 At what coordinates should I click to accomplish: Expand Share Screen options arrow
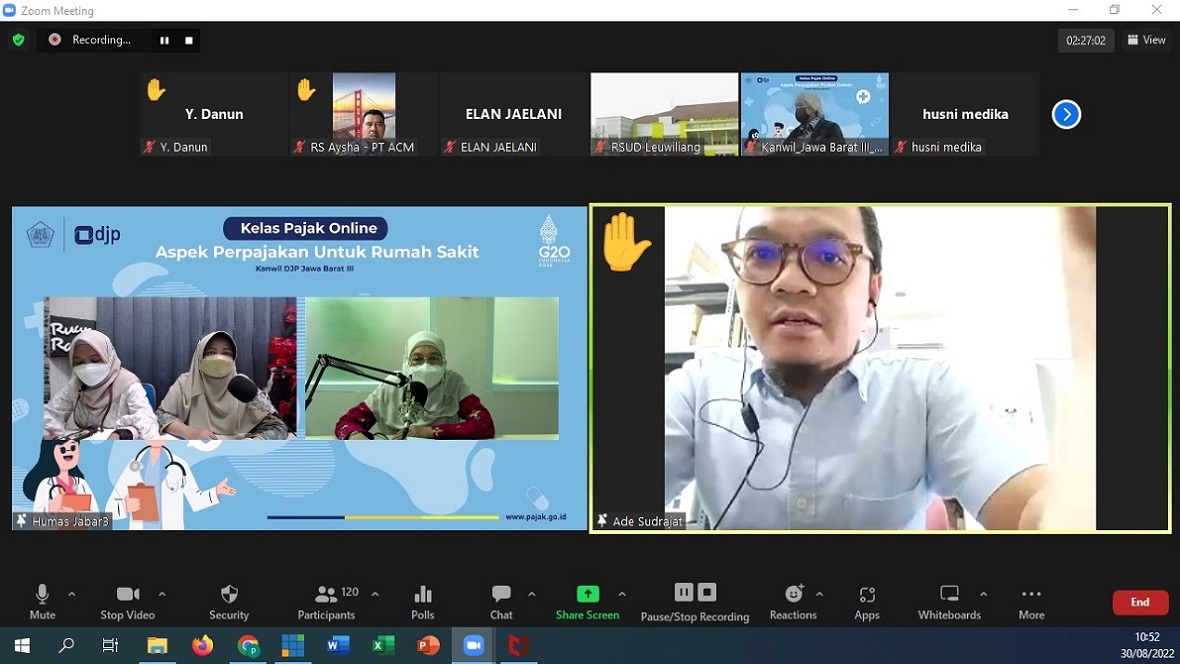tap(622, 594)
